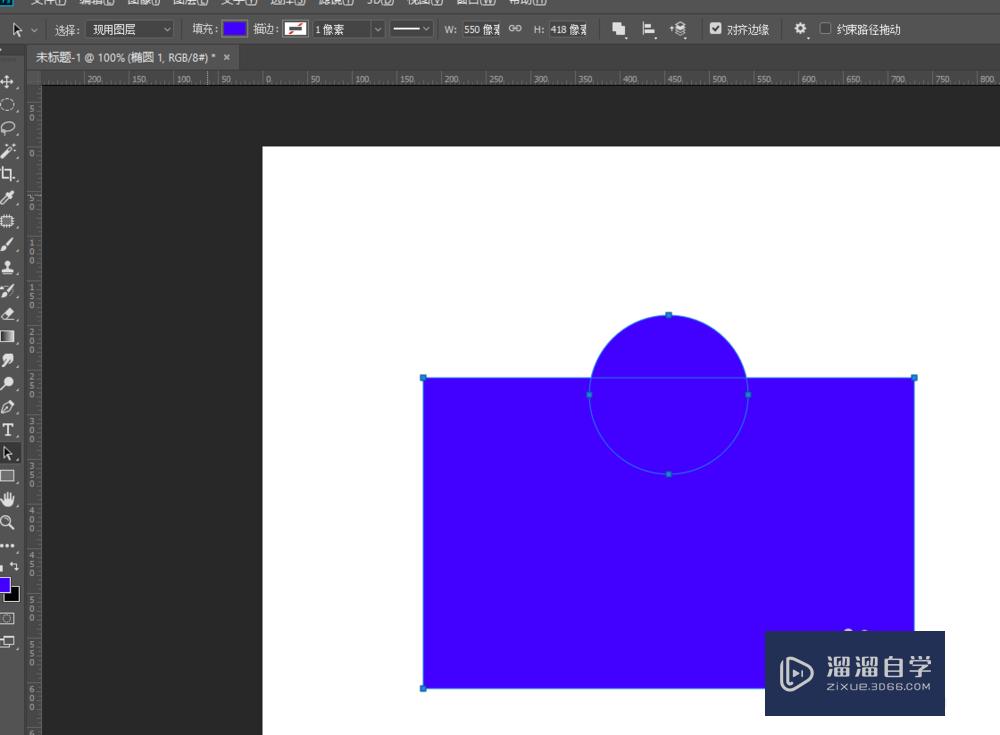Toggle the 对齐边缘 checkbox

(716, 29)
